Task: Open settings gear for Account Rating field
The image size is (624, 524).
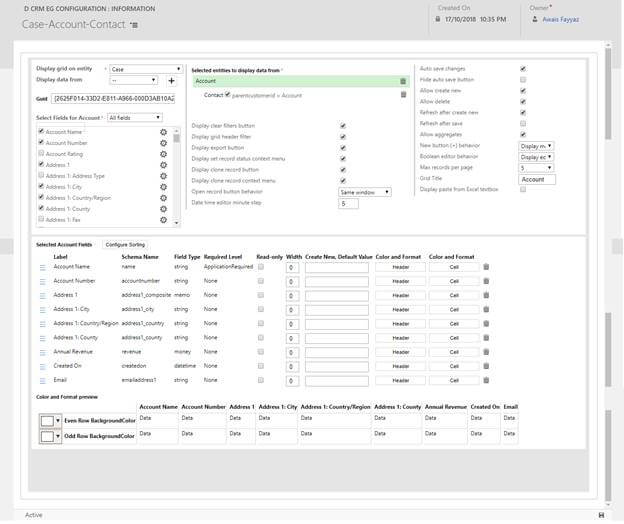Action: point(163,154)
